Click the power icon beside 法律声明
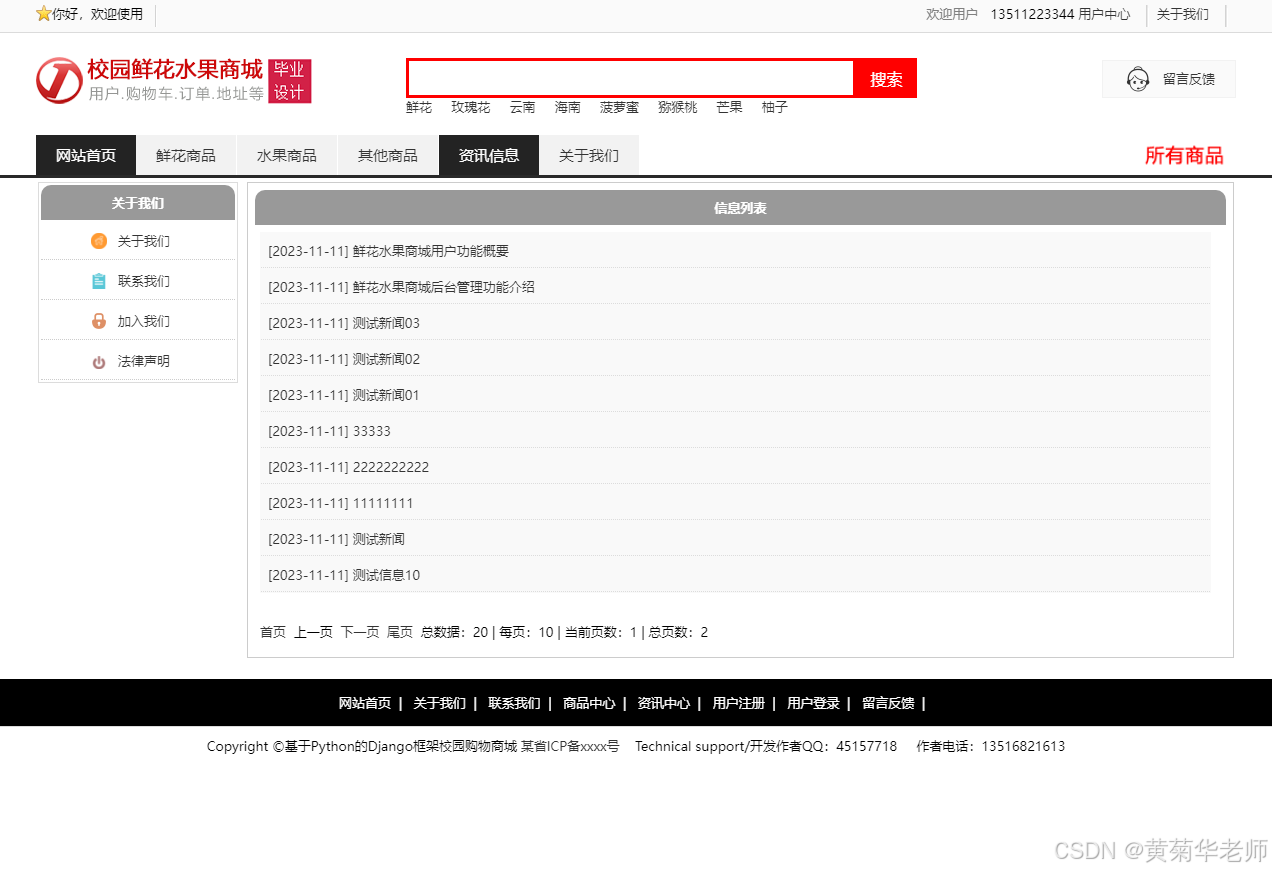This screenshot has height=872, width=1272. tap(99, 362)
